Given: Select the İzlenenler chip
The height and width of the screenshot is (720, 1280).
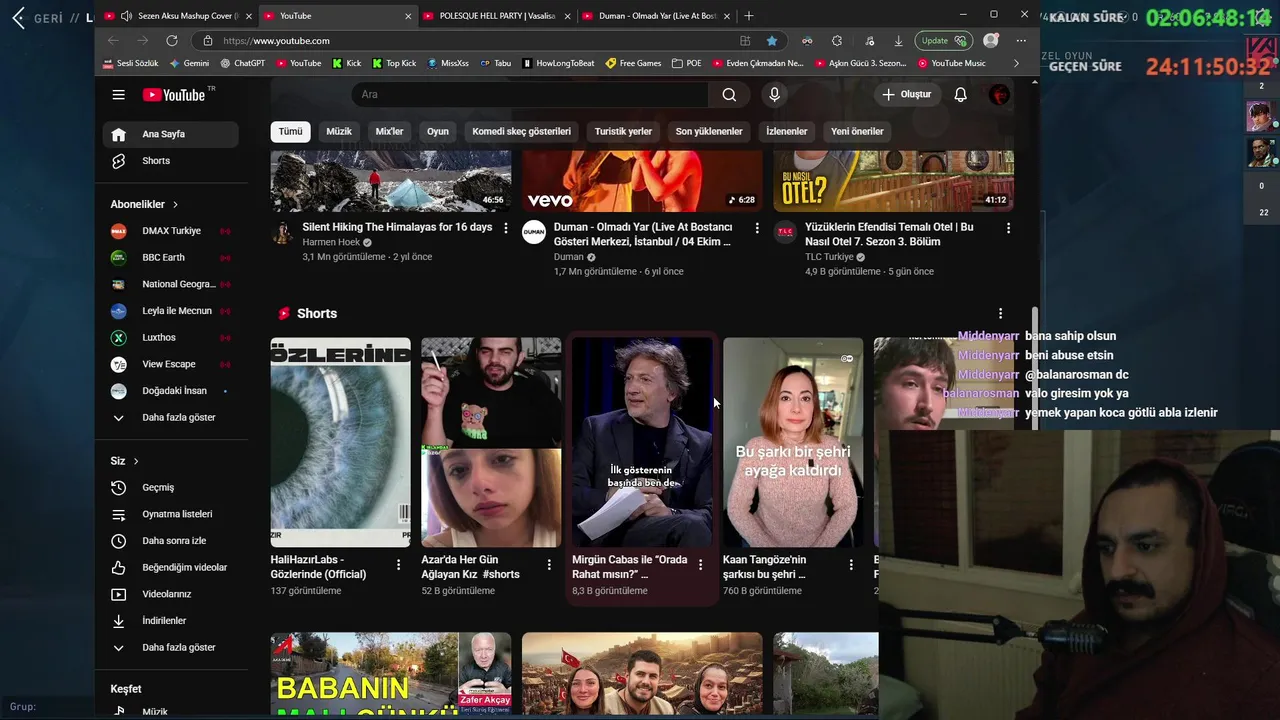Looking at the screenshot, I should [786, 131].
